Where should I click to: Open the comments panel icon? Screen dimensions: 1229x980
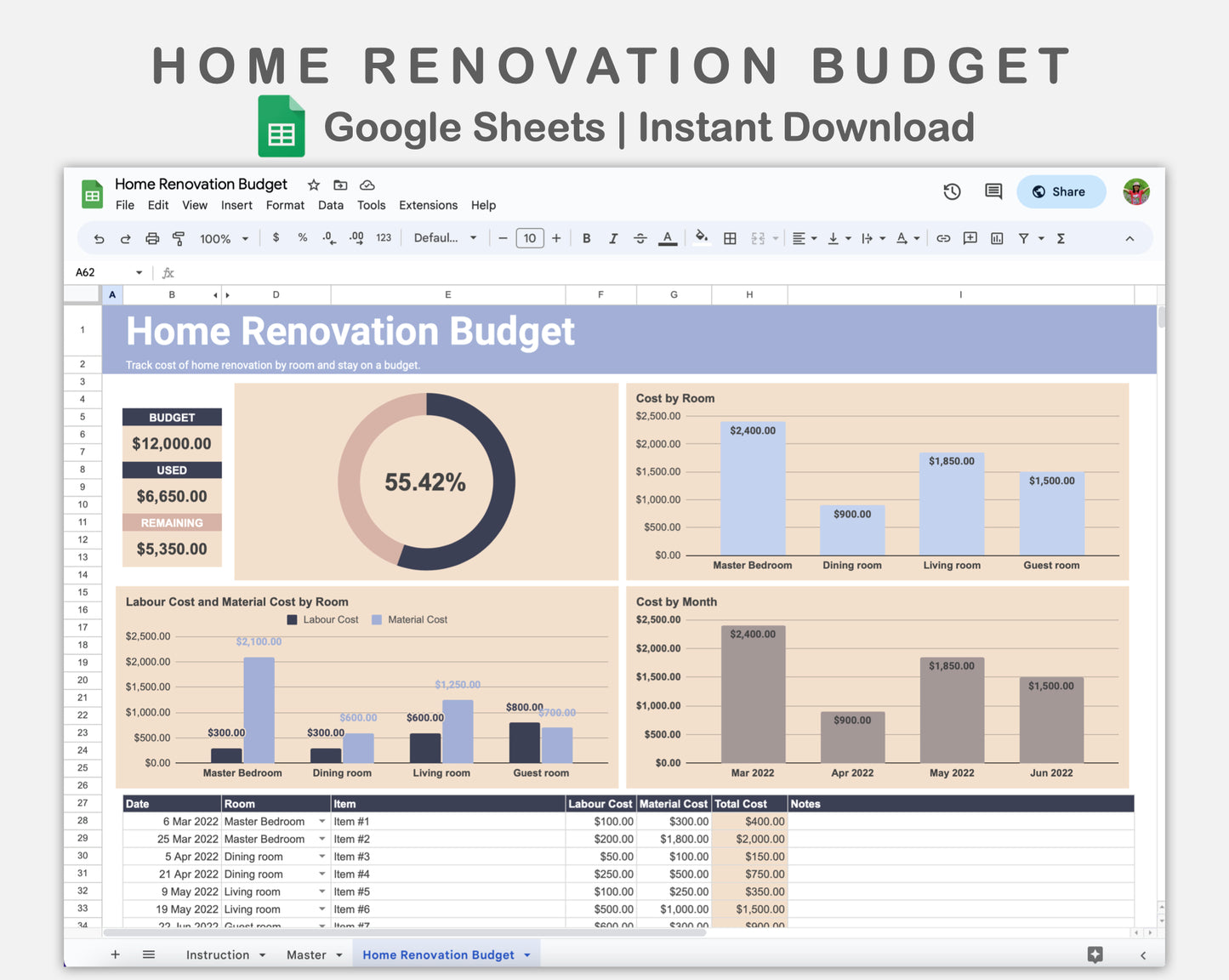coord(993,192)
